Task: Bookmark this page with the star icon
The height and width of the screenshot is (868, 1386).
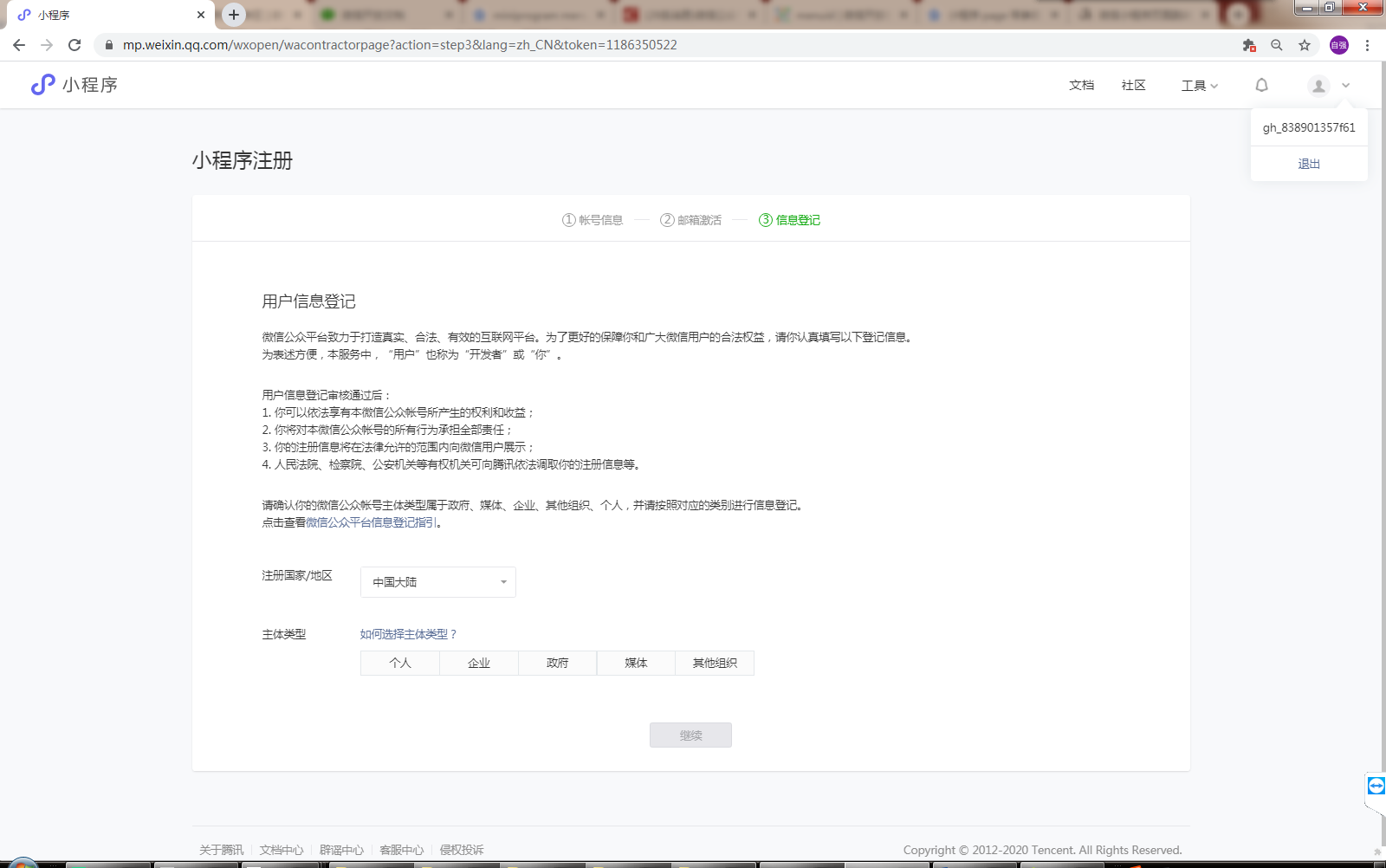Action: 1305,45
